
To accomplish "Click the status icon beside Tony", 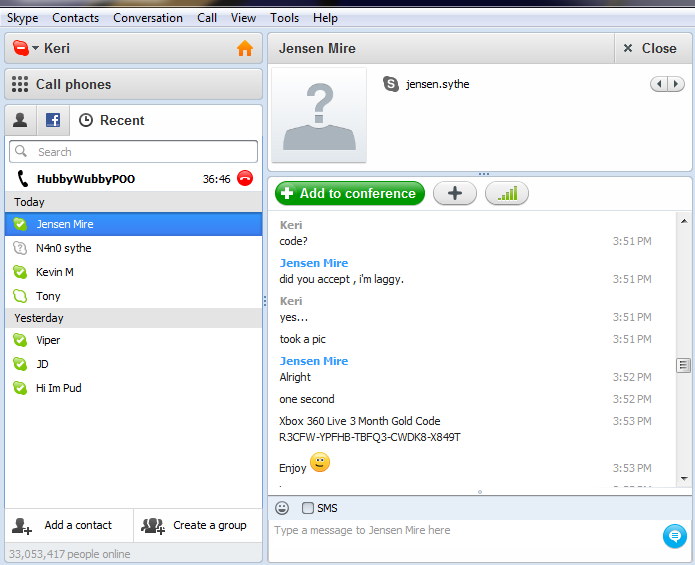I will 20,296.
